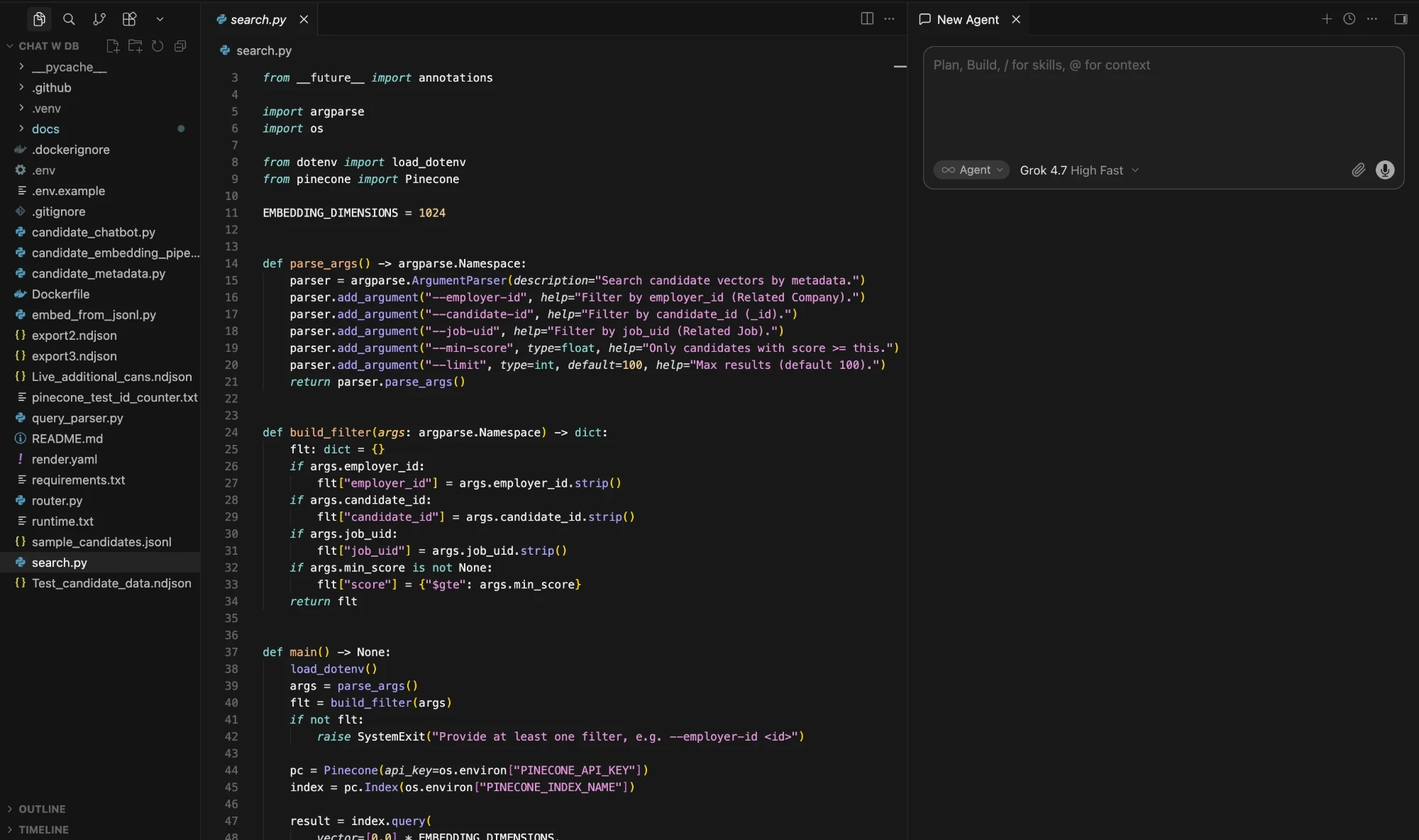This screenshot has height=840, width=1419.
Task: Open the Extensions view icon
Action: [129, 19]
